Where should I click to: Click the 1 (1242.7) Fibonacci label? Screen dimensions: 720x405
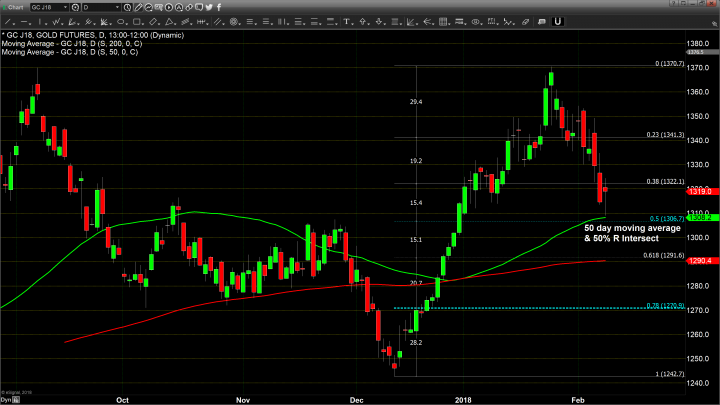coord(669,374)
